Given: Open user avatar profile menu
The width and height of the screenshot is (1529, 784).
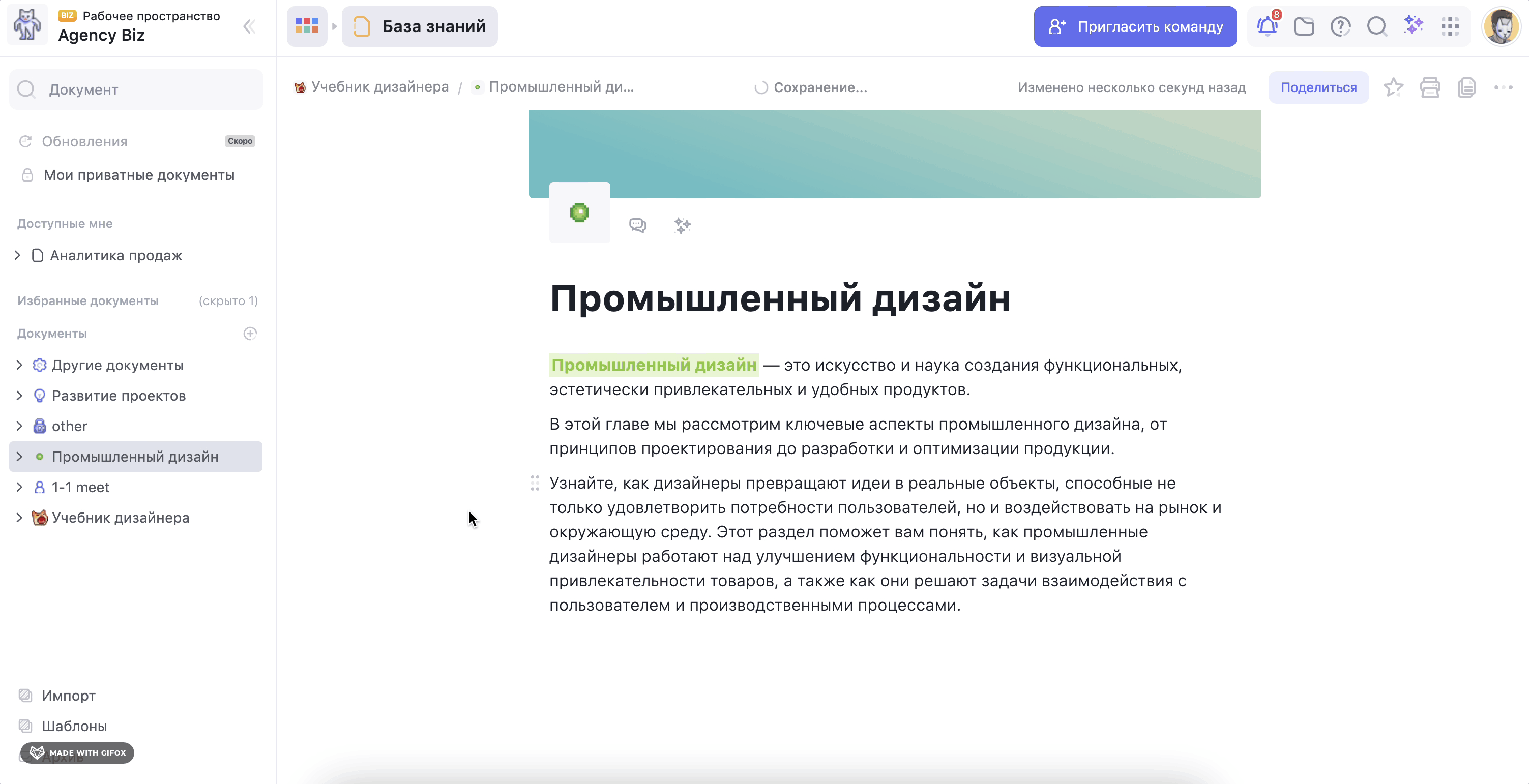Looking at the screenshot, I should point(1501,26).
